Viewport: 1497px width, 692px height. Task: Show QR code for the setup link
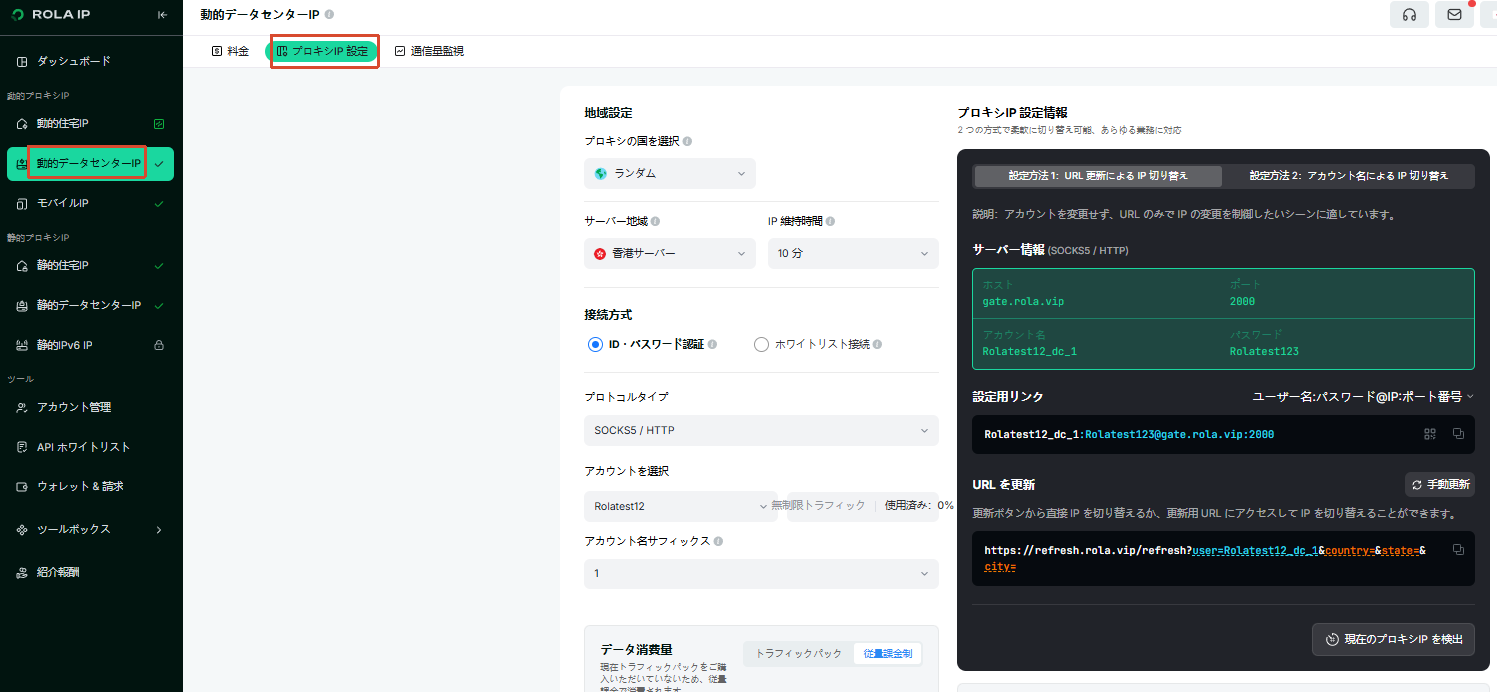(1430, 434)
